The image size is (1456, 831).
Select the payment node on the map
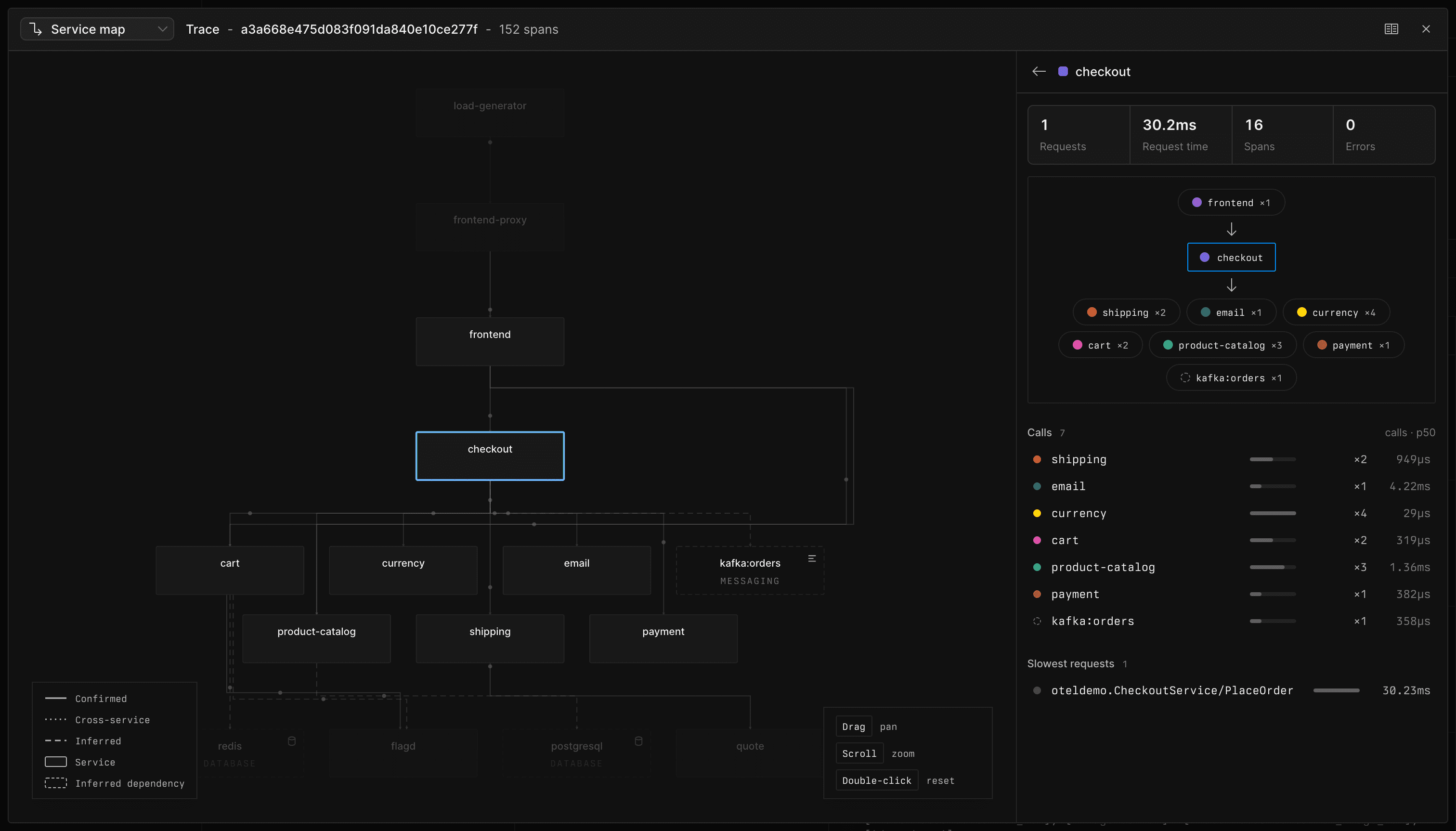(663, 639)
